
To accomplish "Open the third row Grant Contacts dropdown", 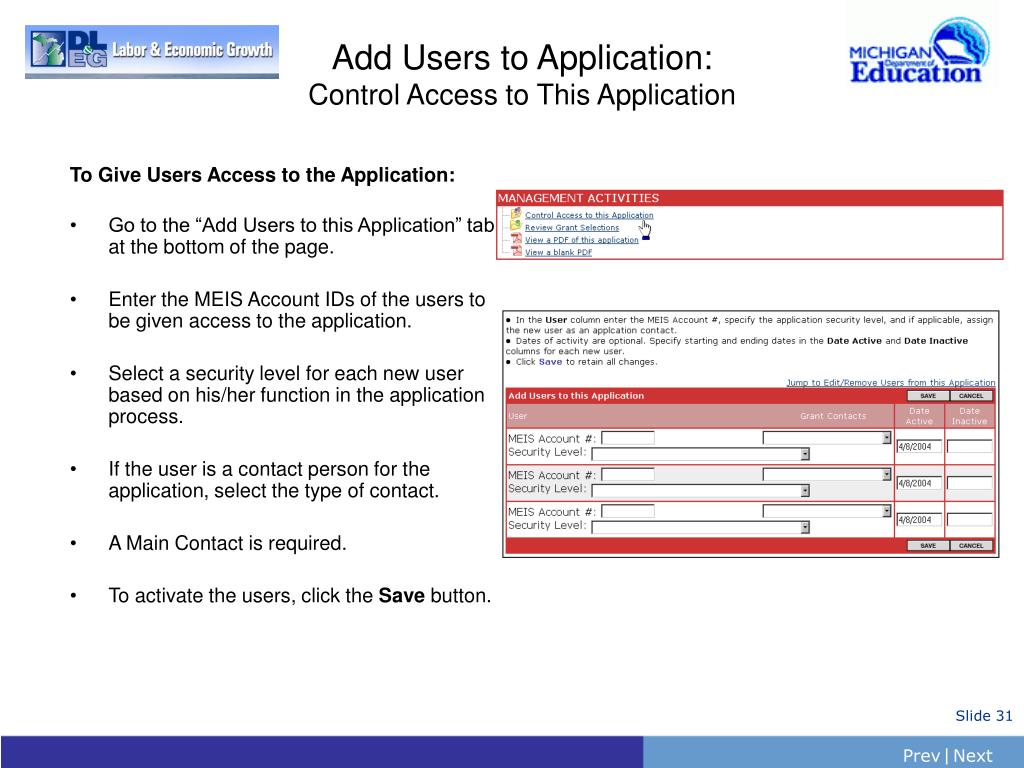I will 827,511.
